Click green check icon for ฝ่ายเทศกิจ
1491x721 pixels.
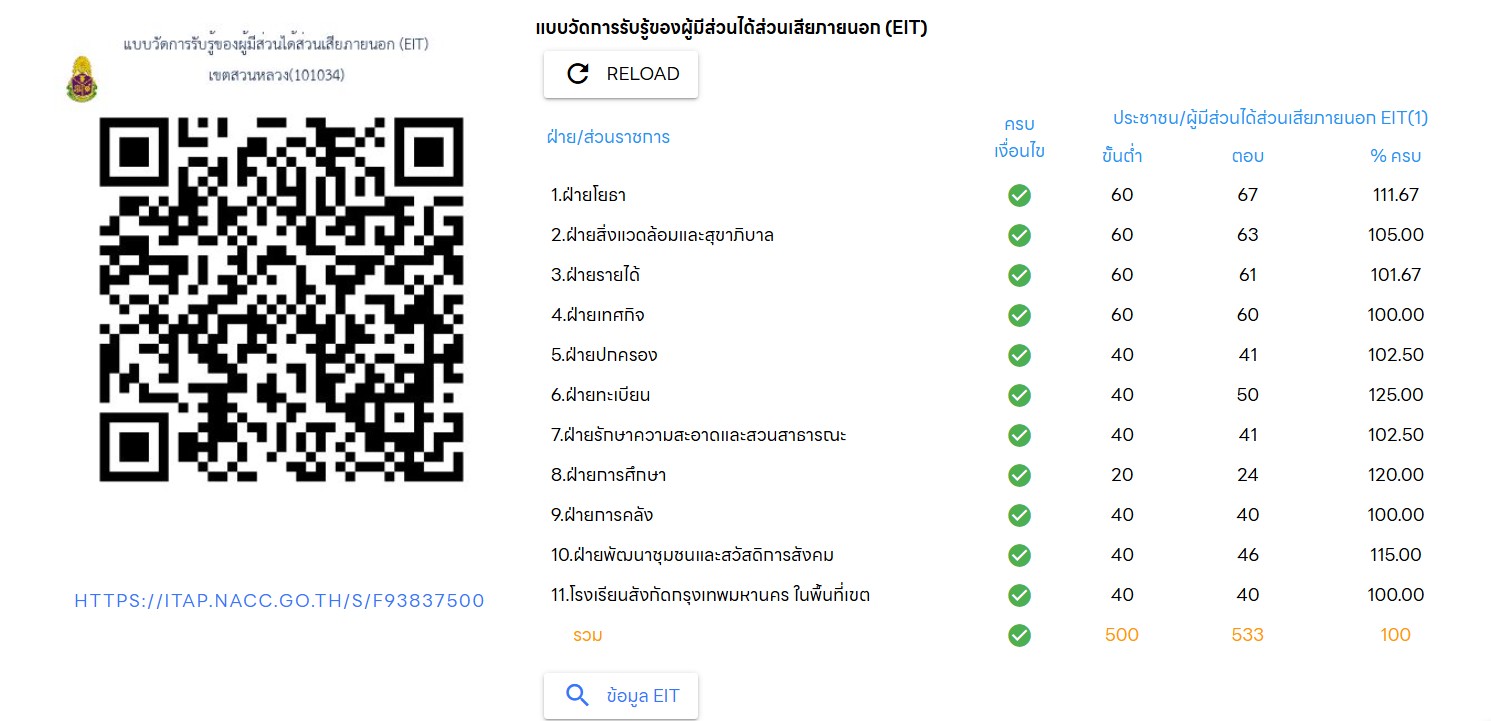click(1019, 315)
